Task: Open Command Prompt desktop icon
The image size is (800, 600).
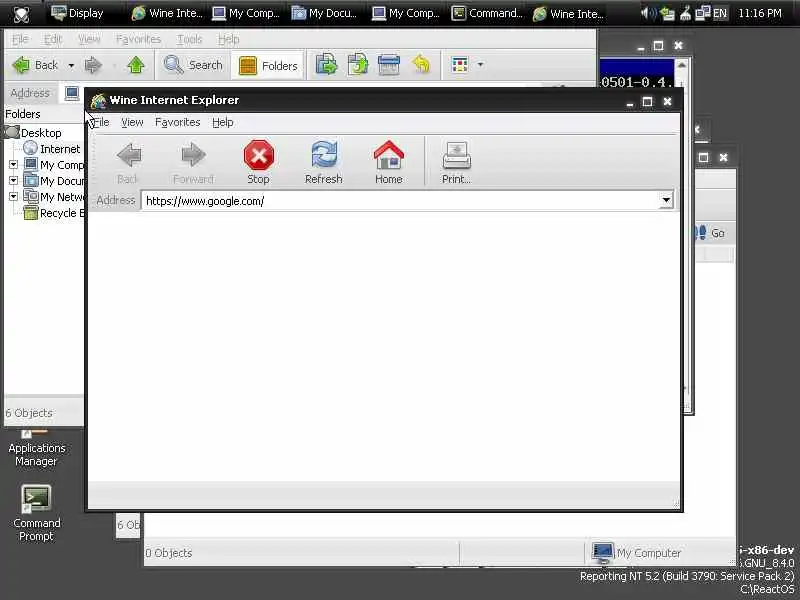Action: pos(36,513)
